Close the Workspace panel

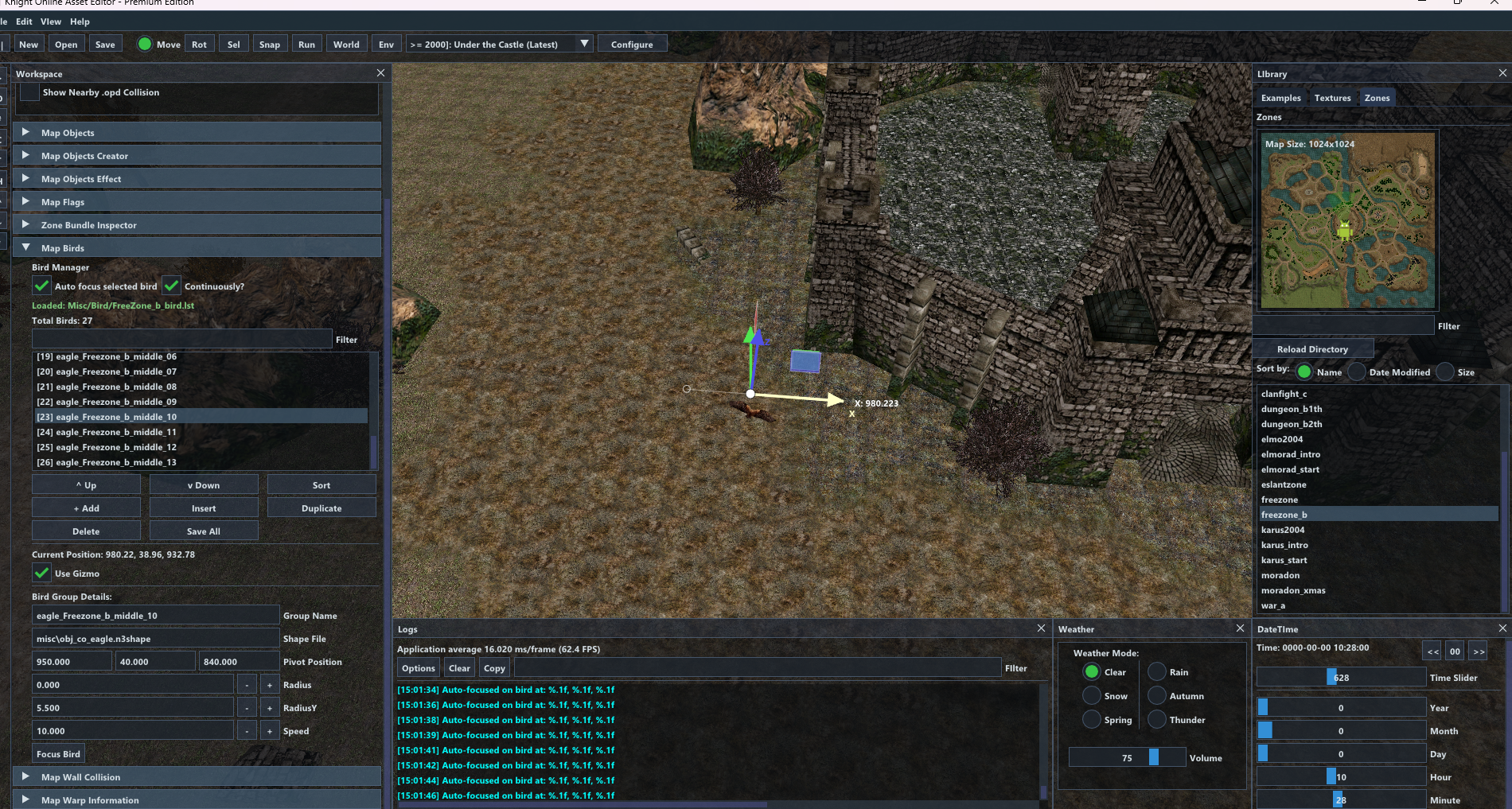click(380, 73)
